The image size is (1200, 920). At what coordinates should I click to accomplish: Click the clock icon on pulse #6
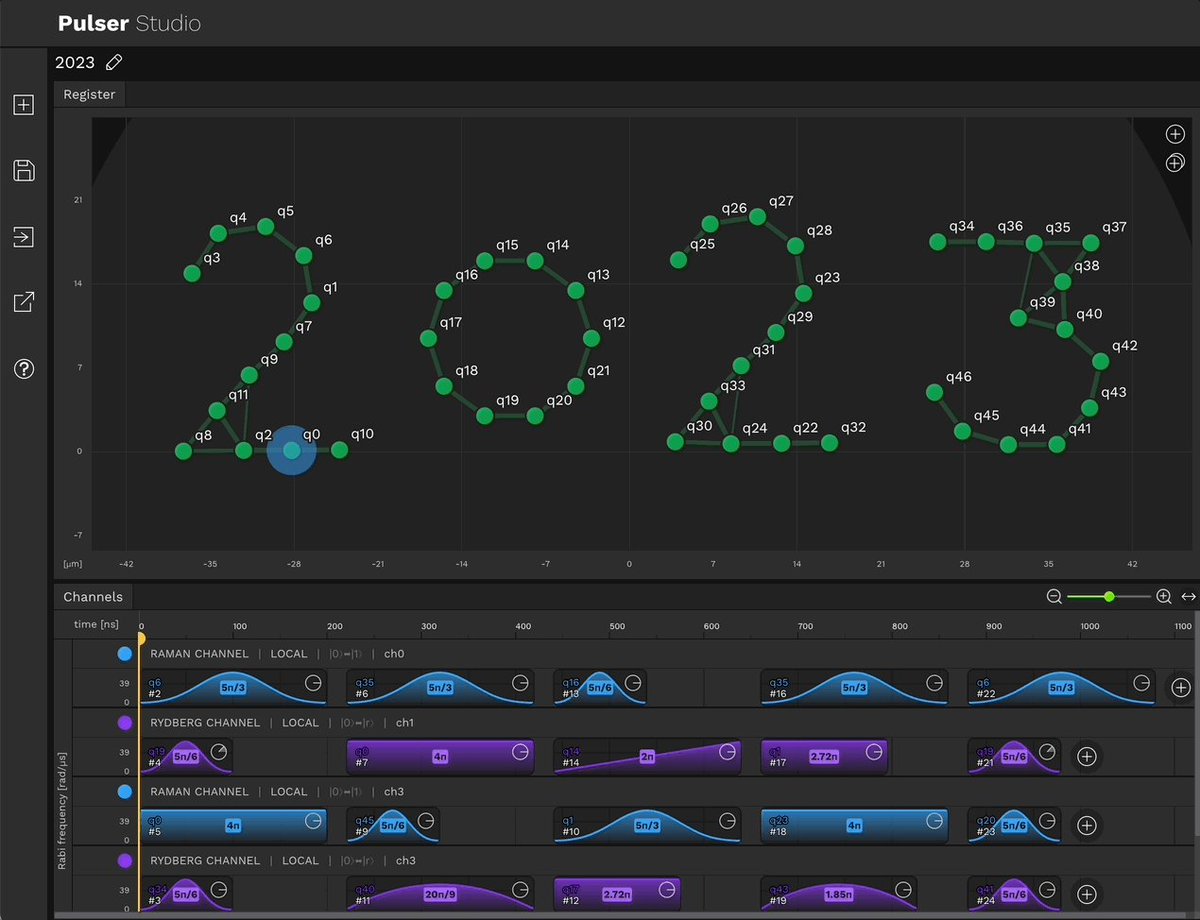520,682
